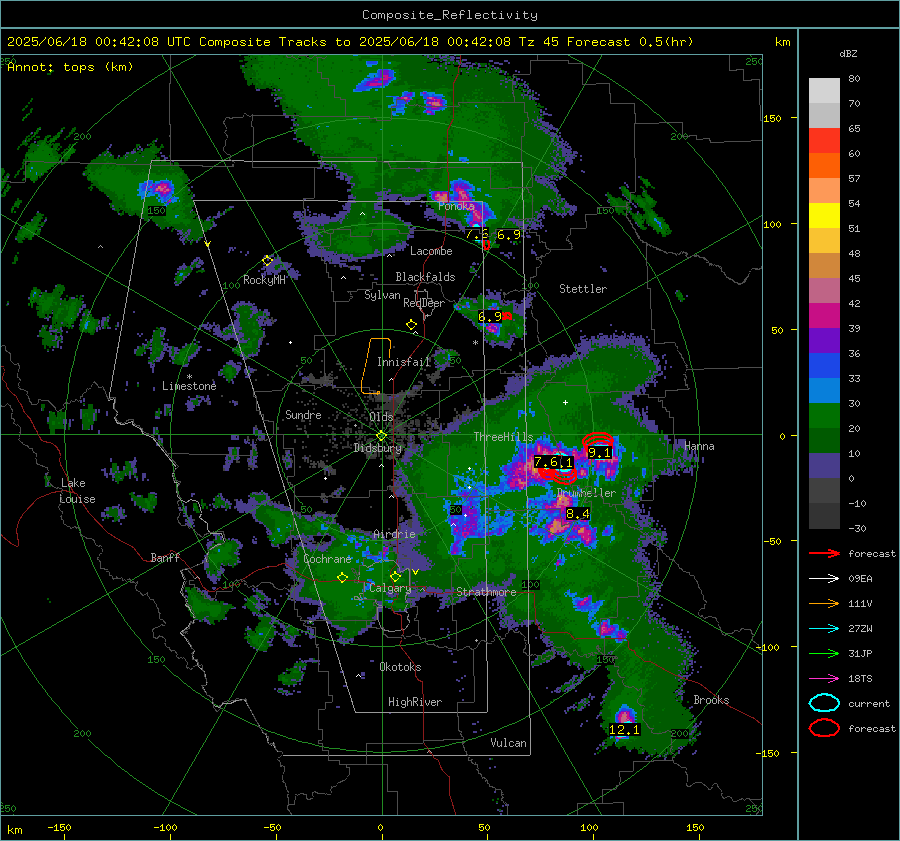Click the orange 111V arrow legend icon
This screenshot has width=900, height=841.
click(x=824, y=603)
